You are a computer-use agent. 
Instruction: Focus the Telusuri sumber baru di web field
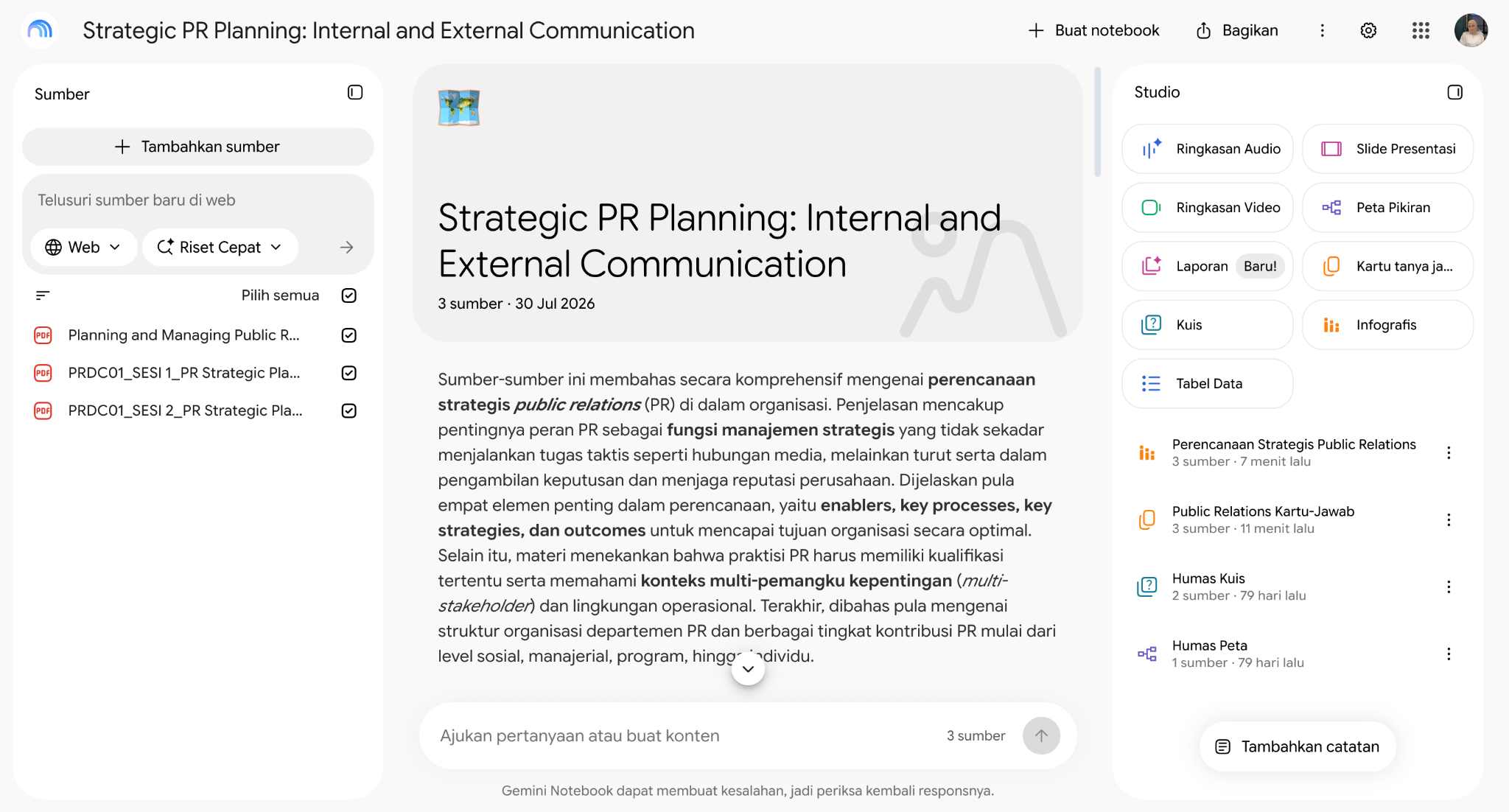(197, 200)
